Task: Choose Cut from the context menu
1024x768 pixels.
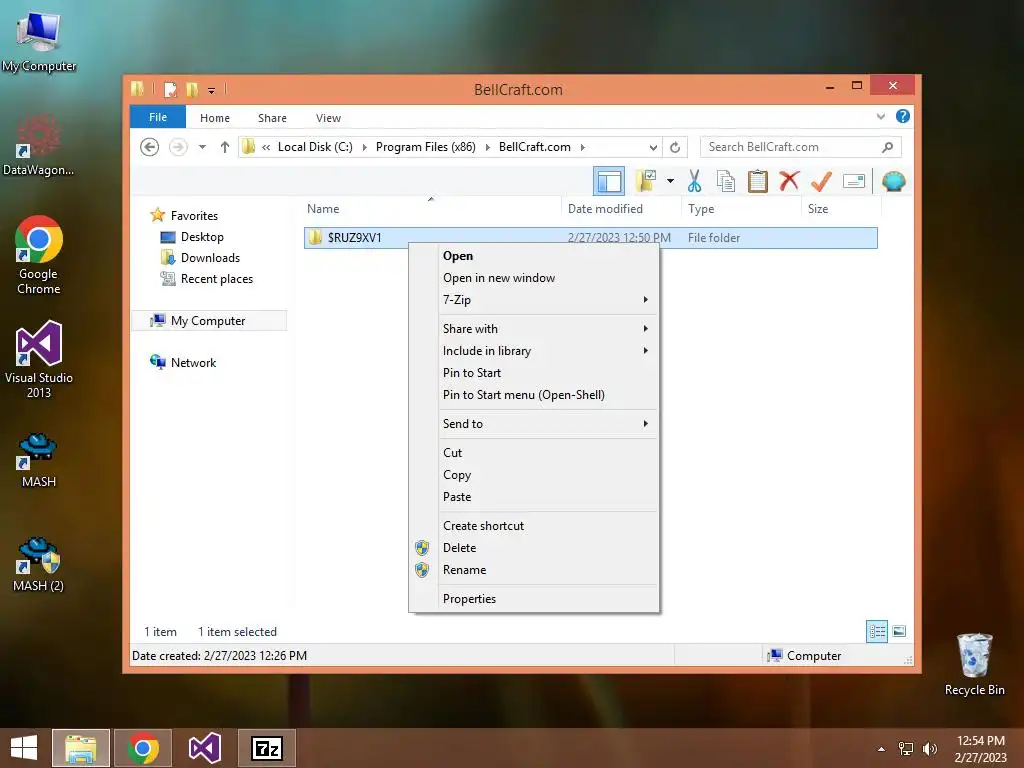Action: [x=534, y=453]
